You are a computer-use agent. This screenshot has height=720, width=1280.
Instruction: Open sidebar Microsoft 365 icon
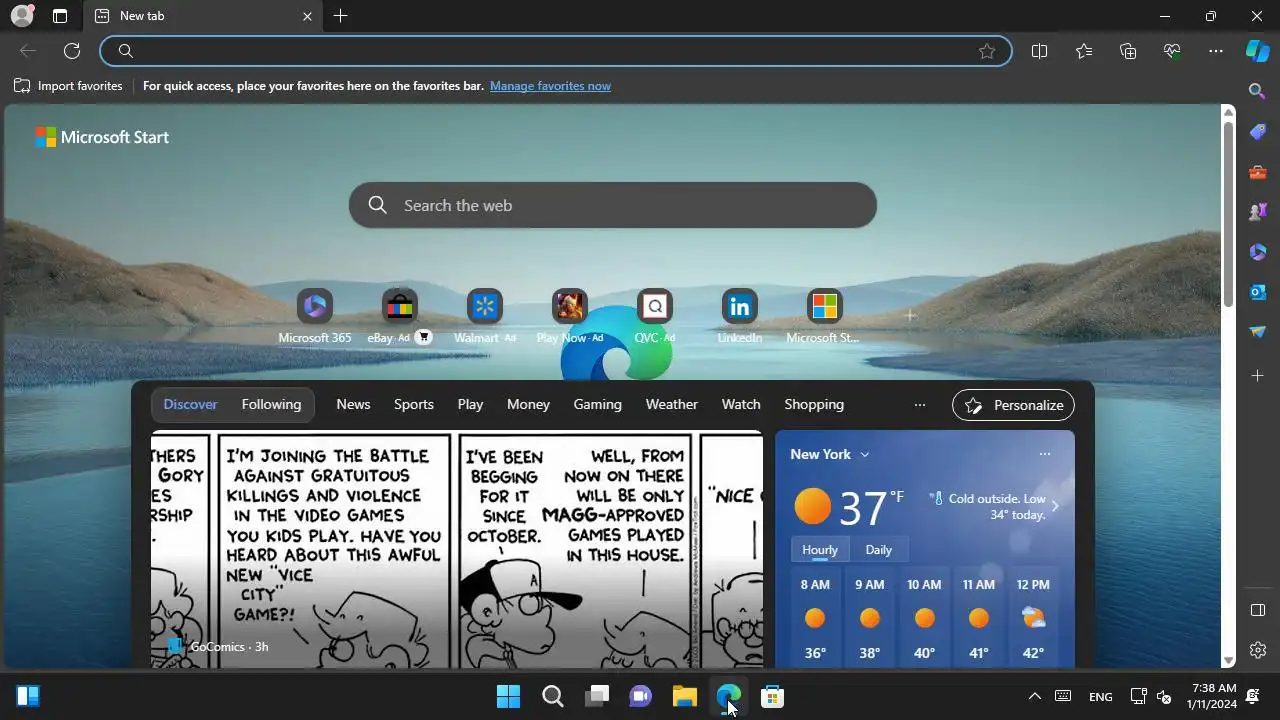tap(1258, 252)
